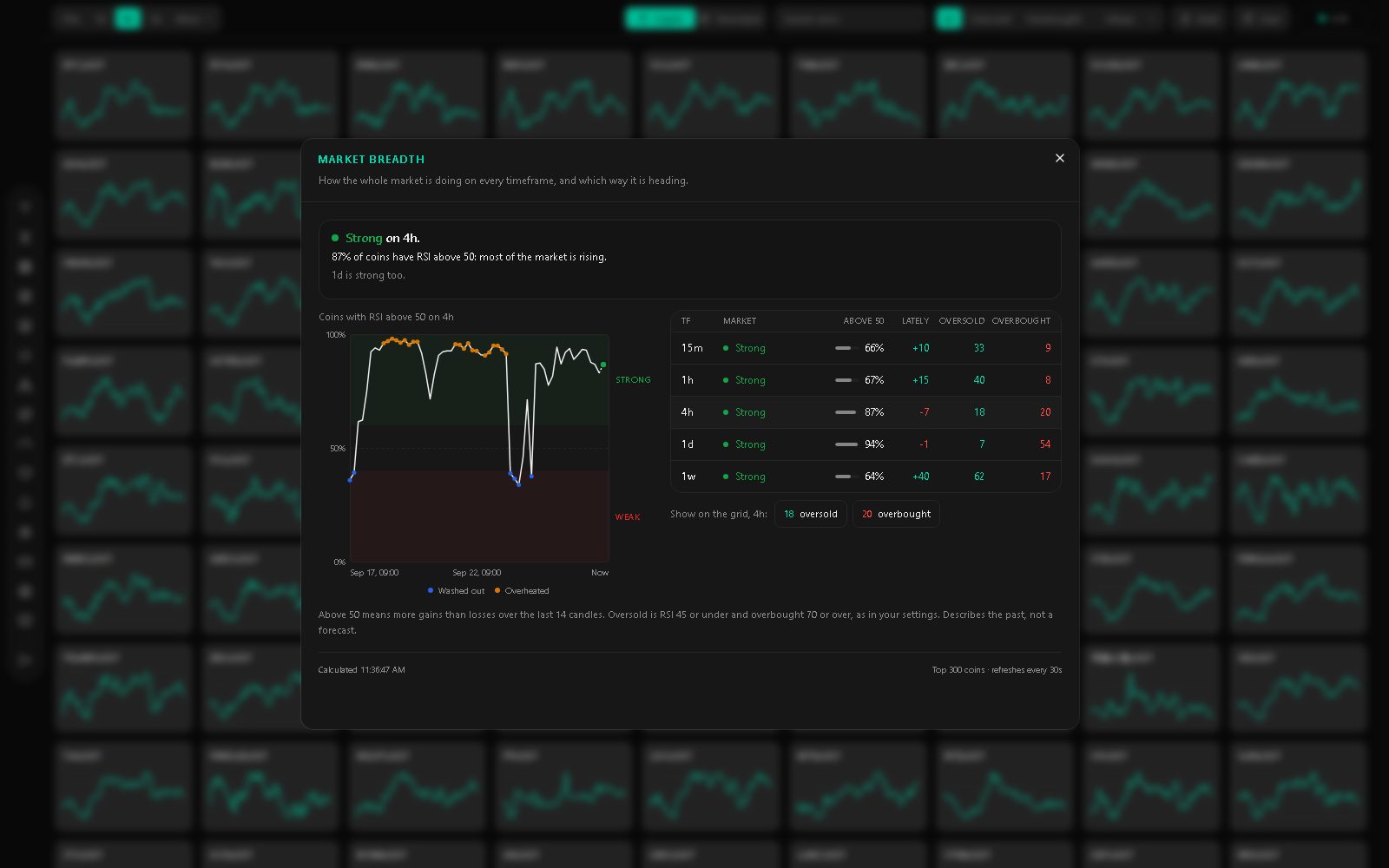Image resolution: width=1389 pixels, height=868 pixels.
Task: Select the 15m timeframe label in the table
Action: pyautogui.click(x=692, y=348)
